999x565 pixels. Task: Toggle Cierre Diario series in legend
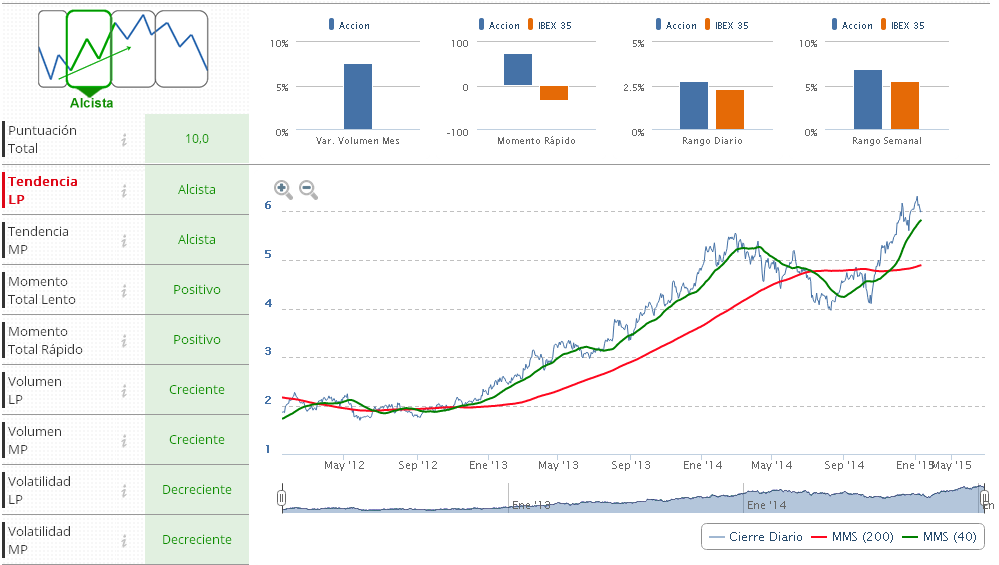[755, 537]
